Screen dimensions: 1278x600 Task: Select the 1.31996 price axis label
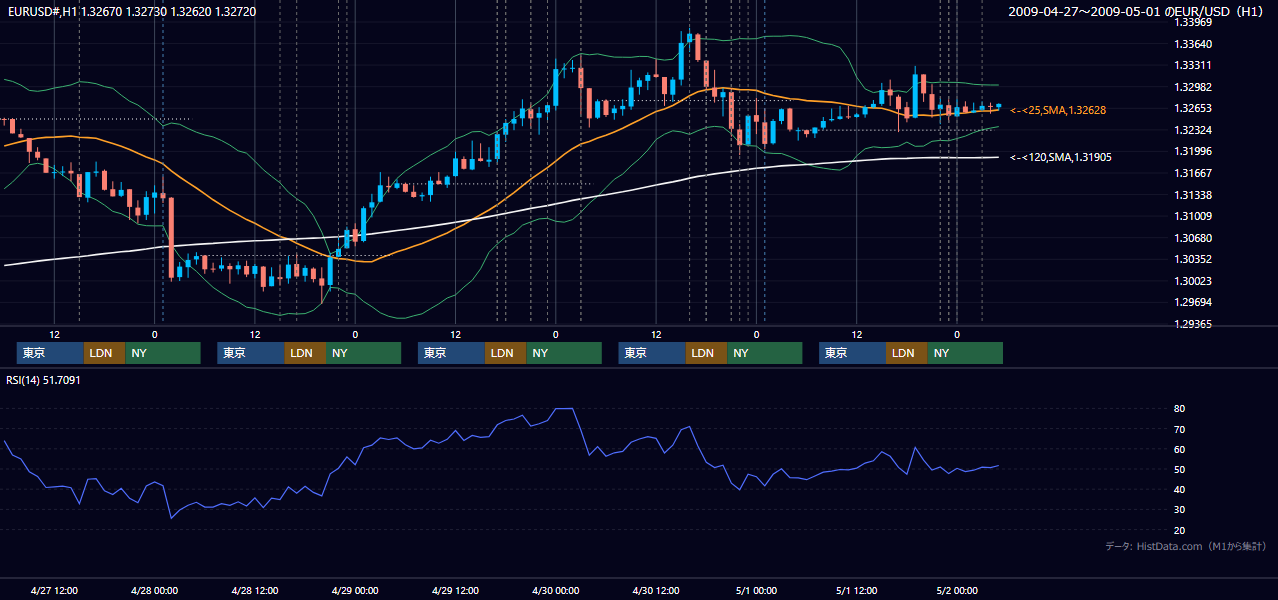[1192, 152]
